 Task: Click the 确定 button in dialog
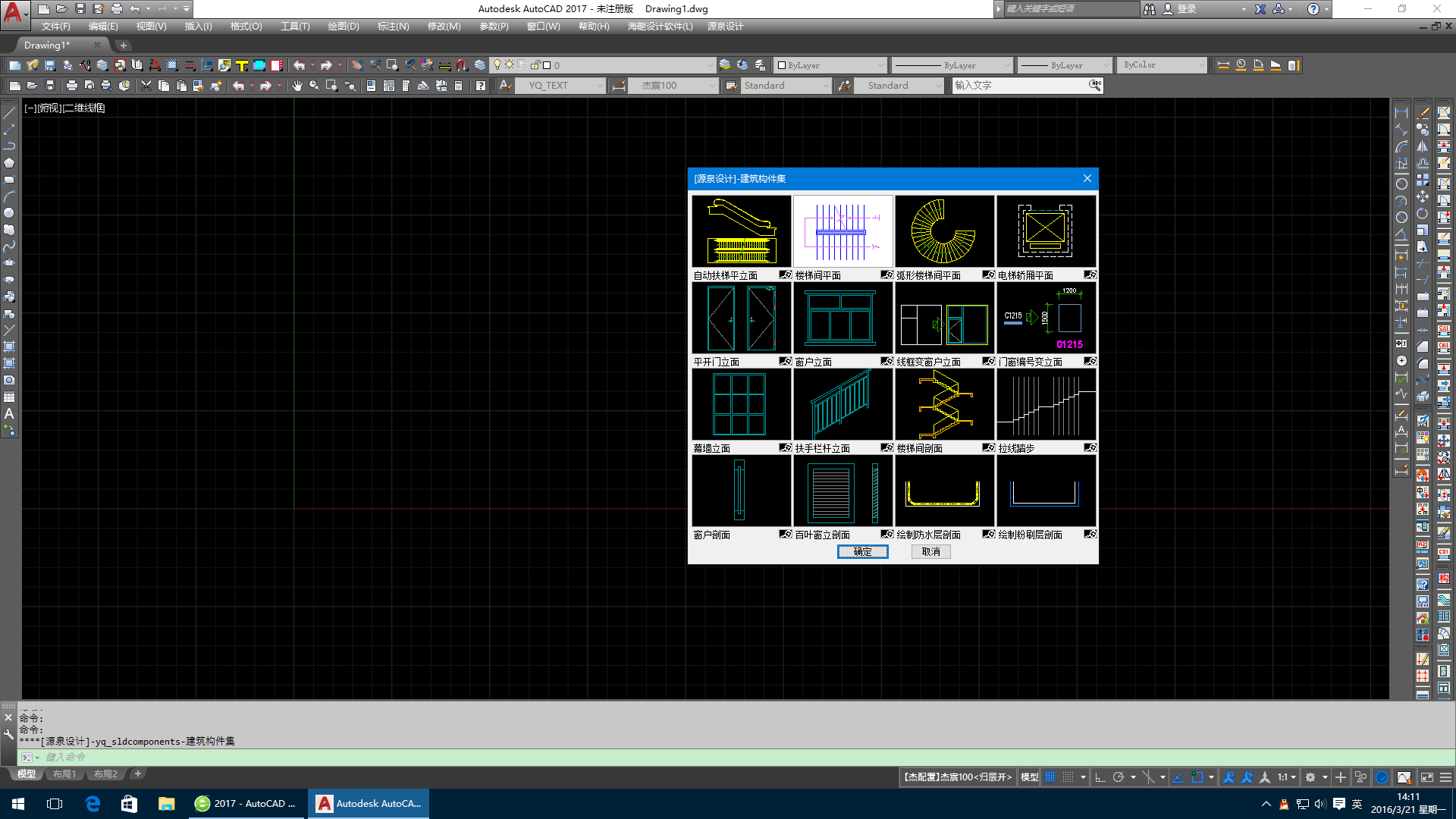click(862, 552)
